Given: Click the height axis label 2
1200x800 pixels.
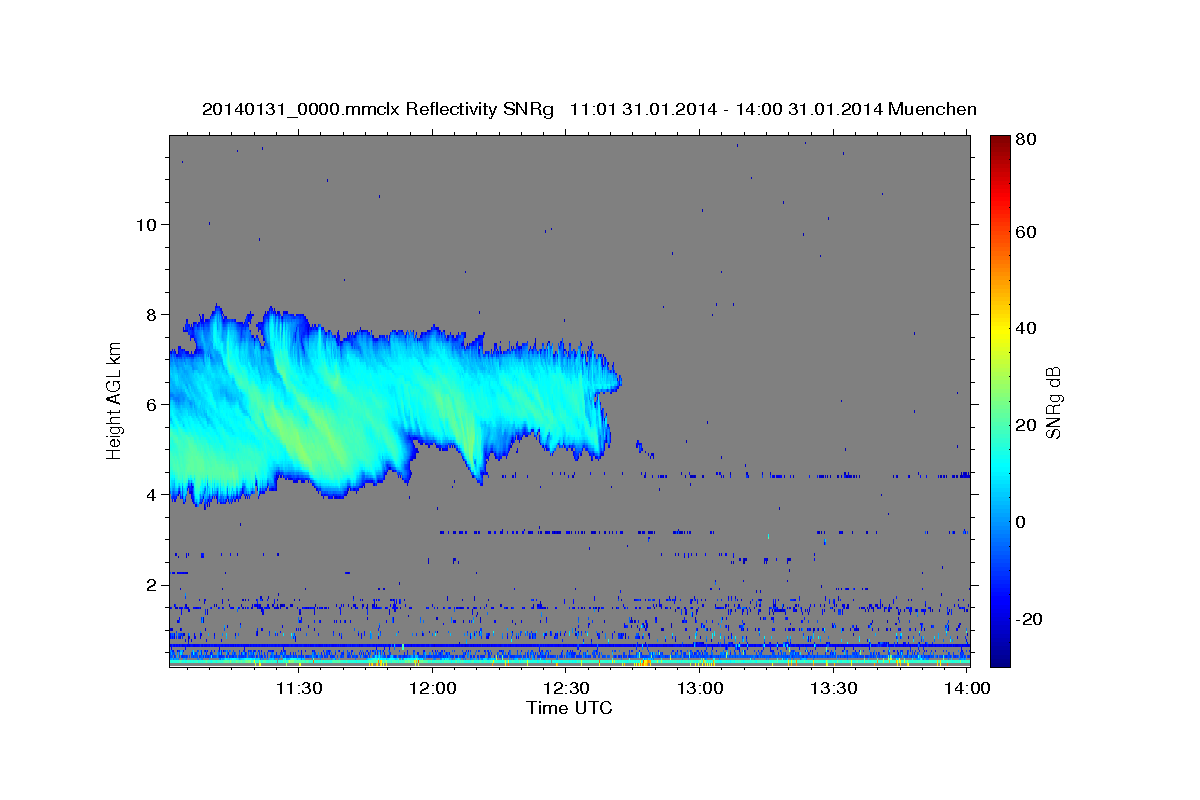Looking at the screenshot, I should [x=152, y=585].
